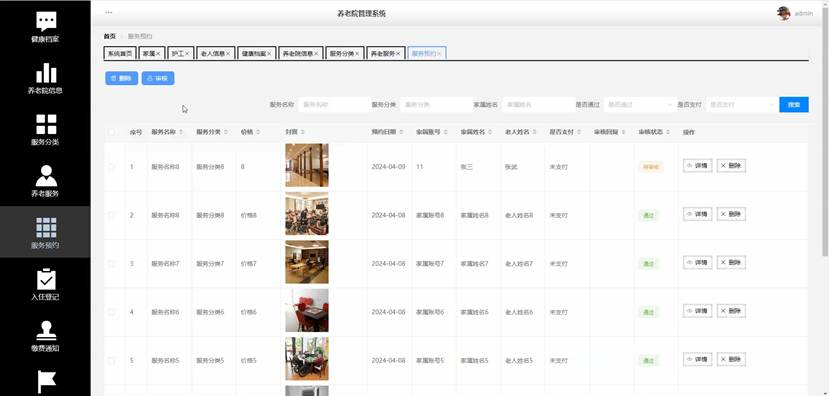Select 服务预约 in the sidebar
The image size is (829, 396).
(45, 232)
